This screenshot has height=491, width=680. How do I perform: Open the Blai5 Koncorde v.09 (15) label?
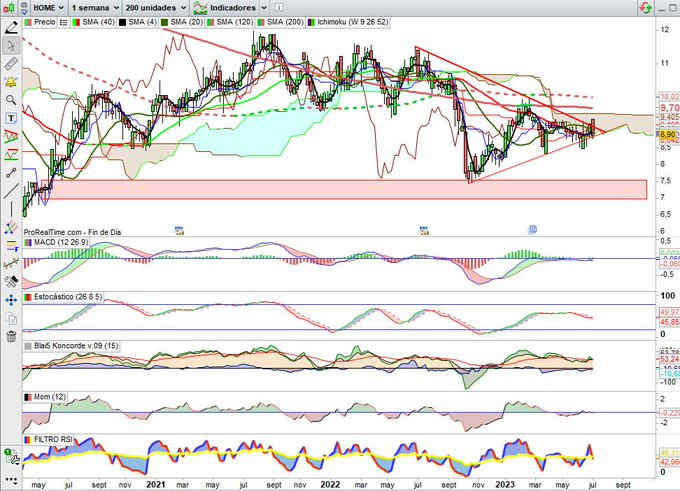[x=72, y=346]
